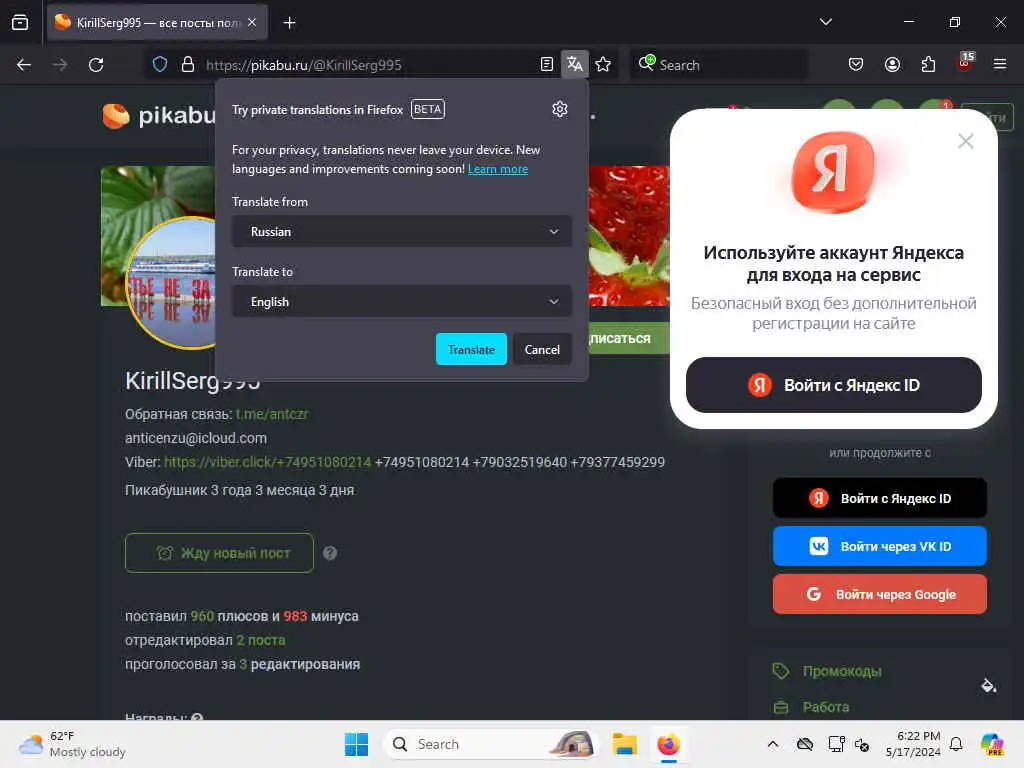Show site security info via padlock icon
The image size is (1024, 768).
click(x=188, y=64)
